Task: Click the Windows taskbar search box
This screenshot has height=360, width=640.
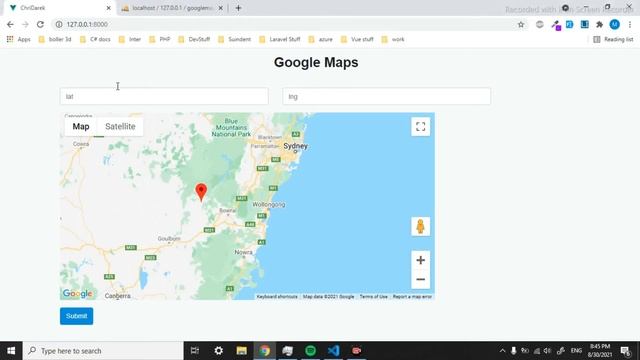Action: [103, 351]
